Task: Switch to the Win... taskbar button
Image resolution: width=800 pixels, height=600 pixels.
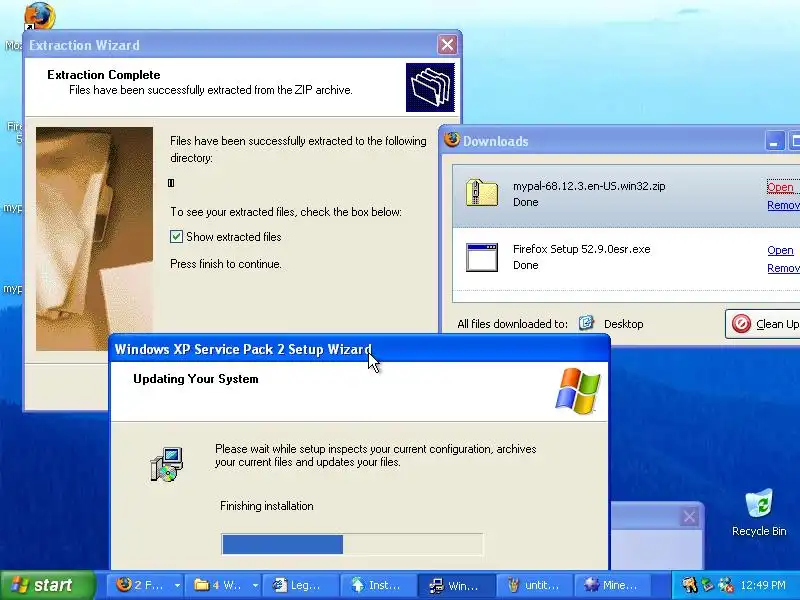Action: coord(456,585)
